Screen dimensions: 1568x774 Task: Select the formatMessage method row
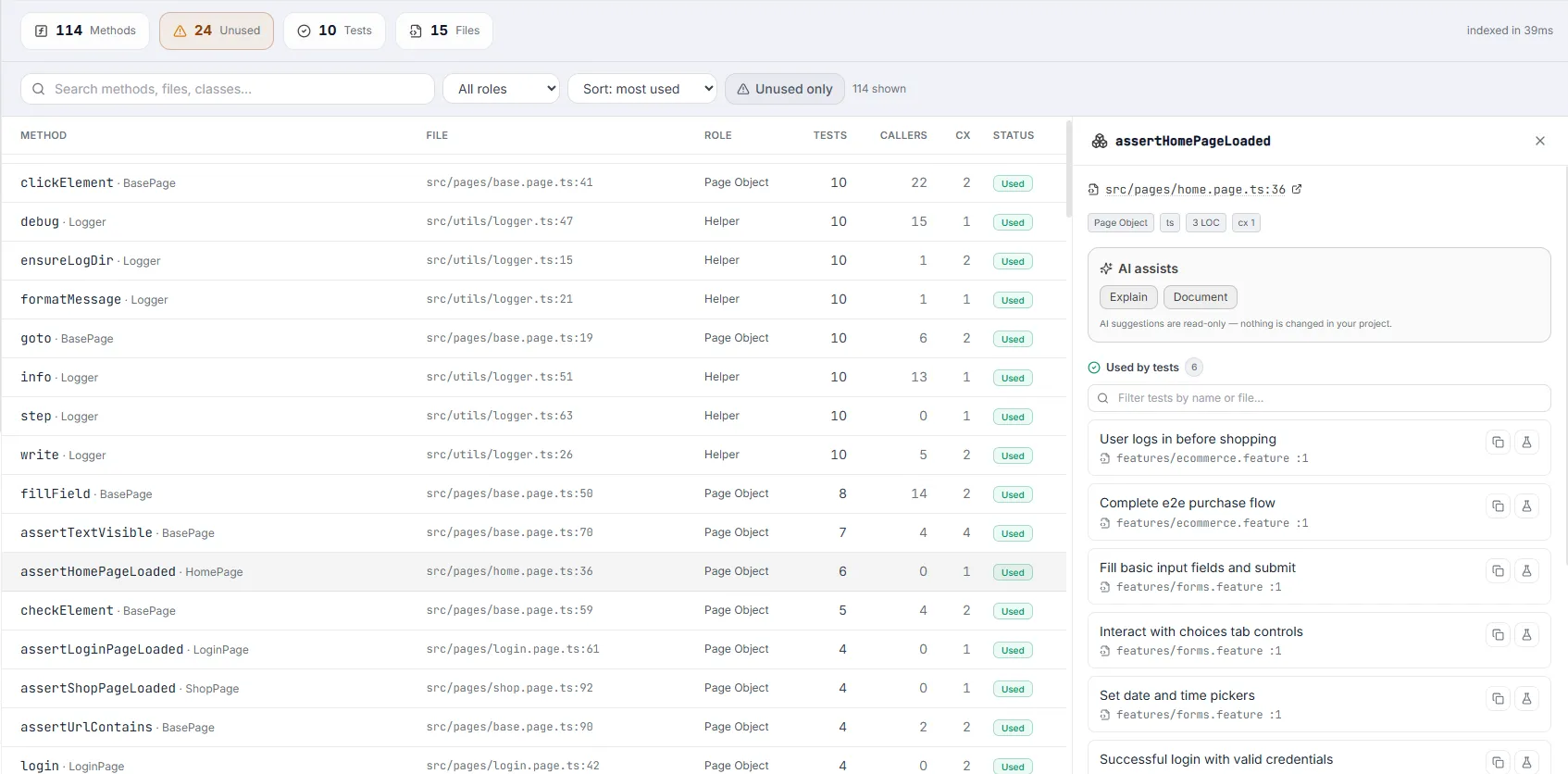(x=533, y=299)
